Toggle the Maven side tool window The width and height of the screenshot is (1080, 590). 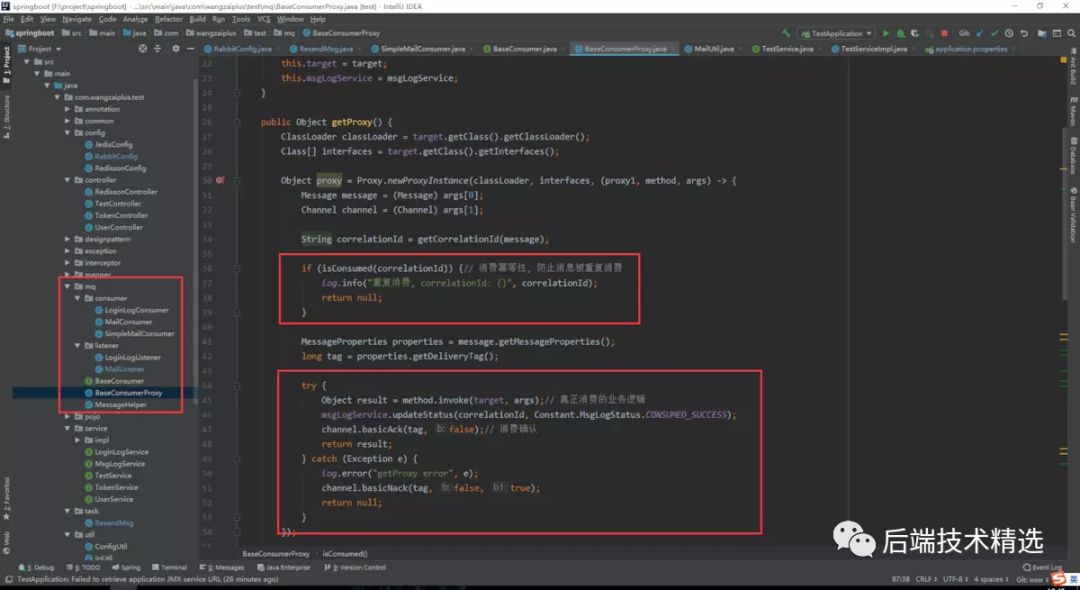[1073, 113]
